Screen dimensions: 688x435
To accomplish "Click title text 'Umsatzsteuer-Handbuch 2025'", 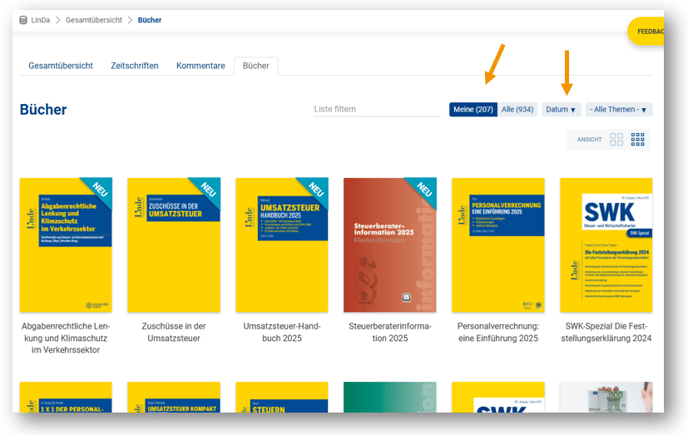I will pos(282,332).
